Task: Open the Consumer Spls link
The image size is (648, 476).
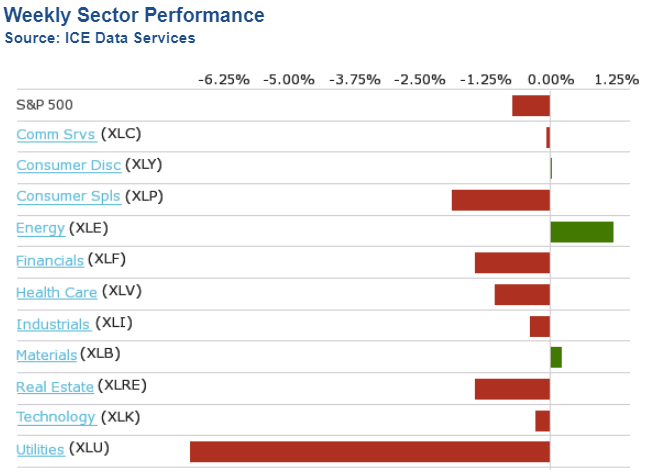Action: pos(68,196)
